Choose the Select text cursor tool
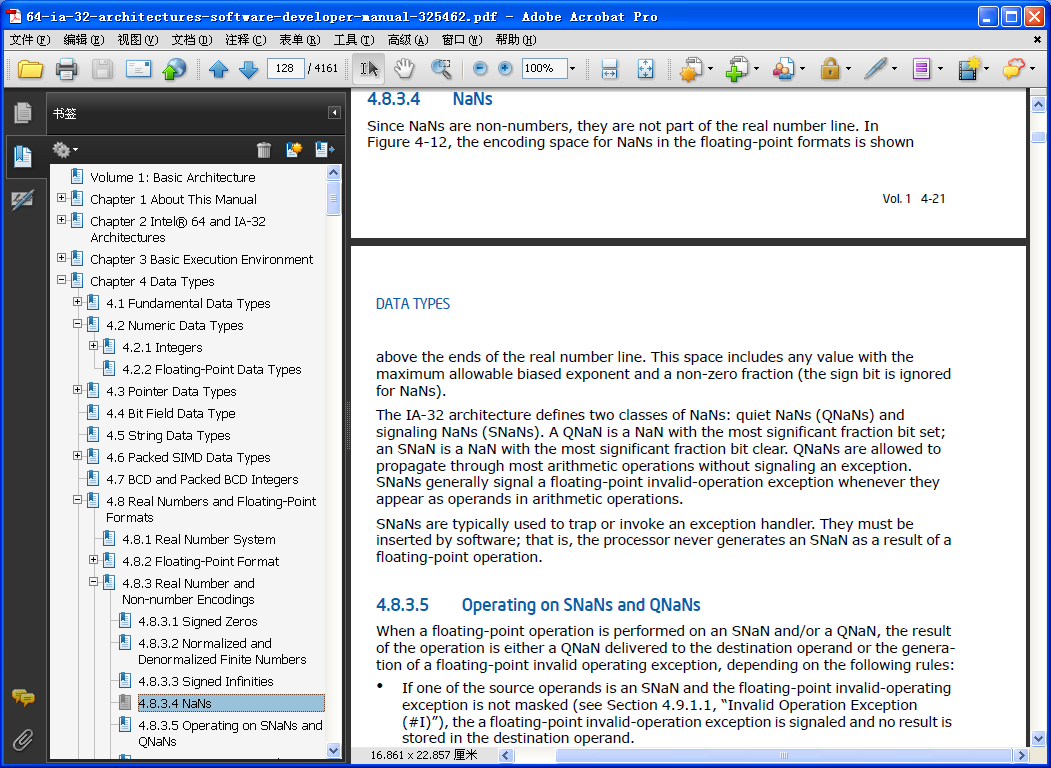Viewport: 1051px width, 768px height. 369,69
